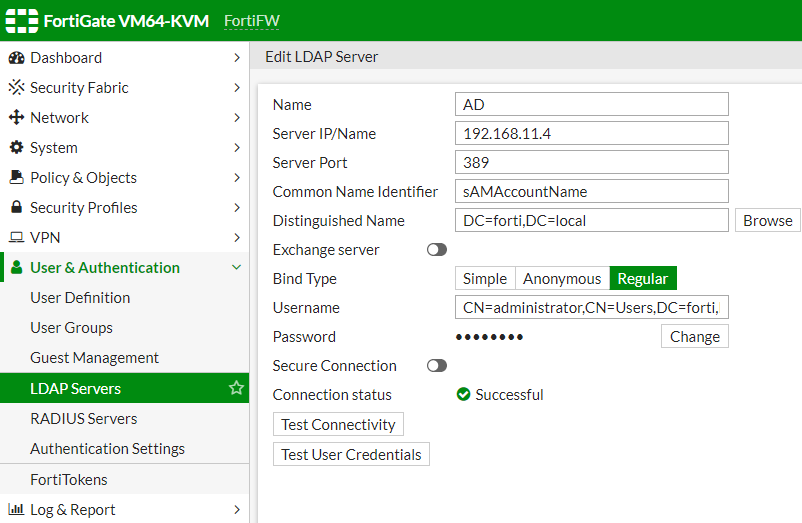Select LDAP Servers menu item
The height and width of the screenshot is (523, 802).
tap(124, 388)
